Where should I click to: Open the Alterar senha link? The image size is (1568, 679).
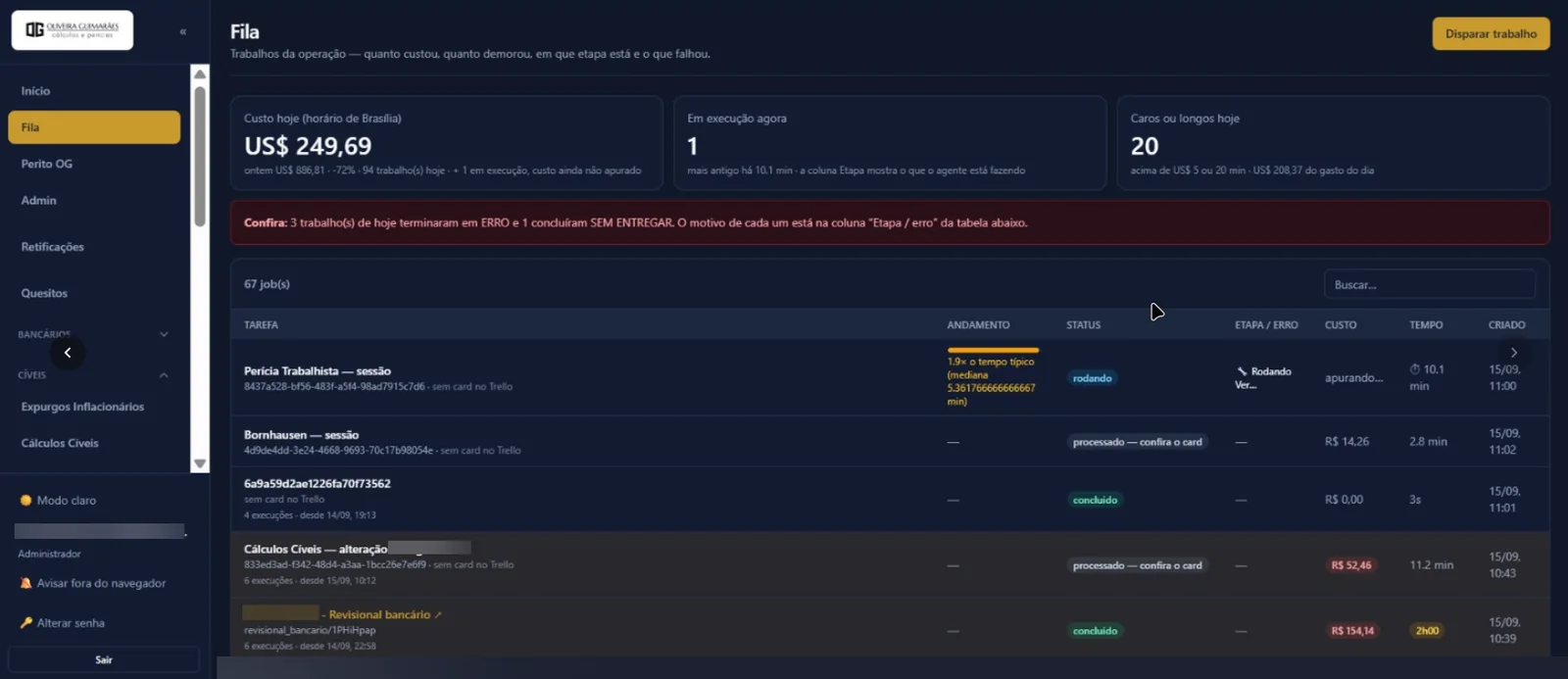point(71,623)
